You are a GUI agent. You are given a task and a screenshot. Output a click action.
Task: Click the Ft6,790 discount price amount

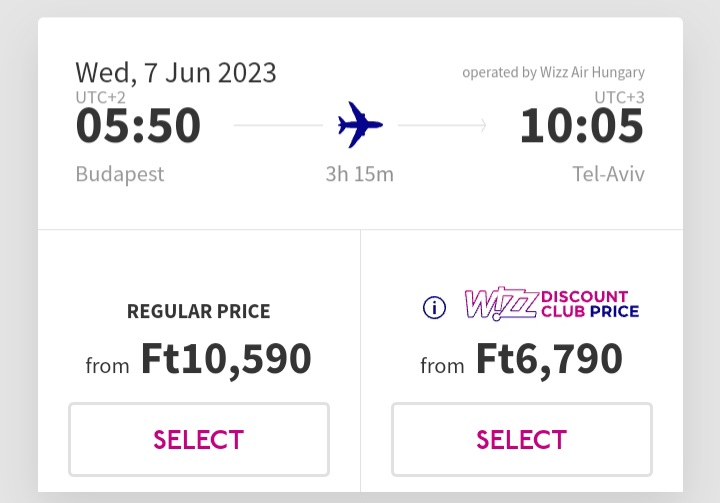549,359
